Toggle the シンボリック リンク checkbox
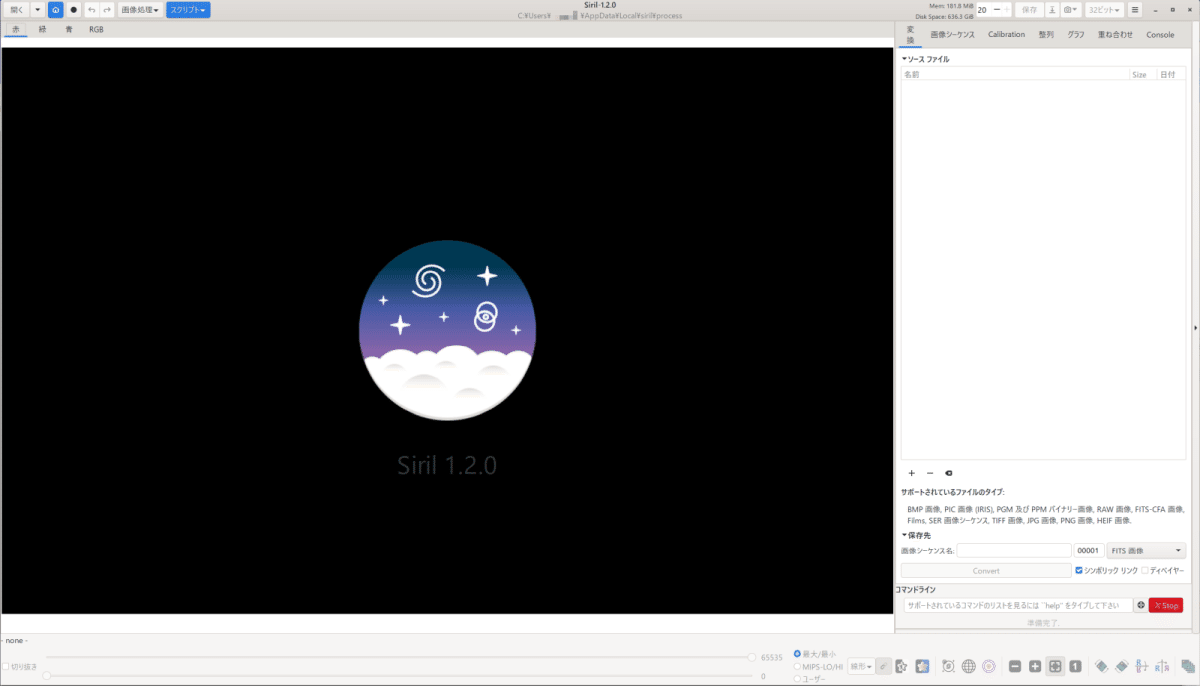The height and width of the screenshot is (686, 1200). coord(1079,570)
